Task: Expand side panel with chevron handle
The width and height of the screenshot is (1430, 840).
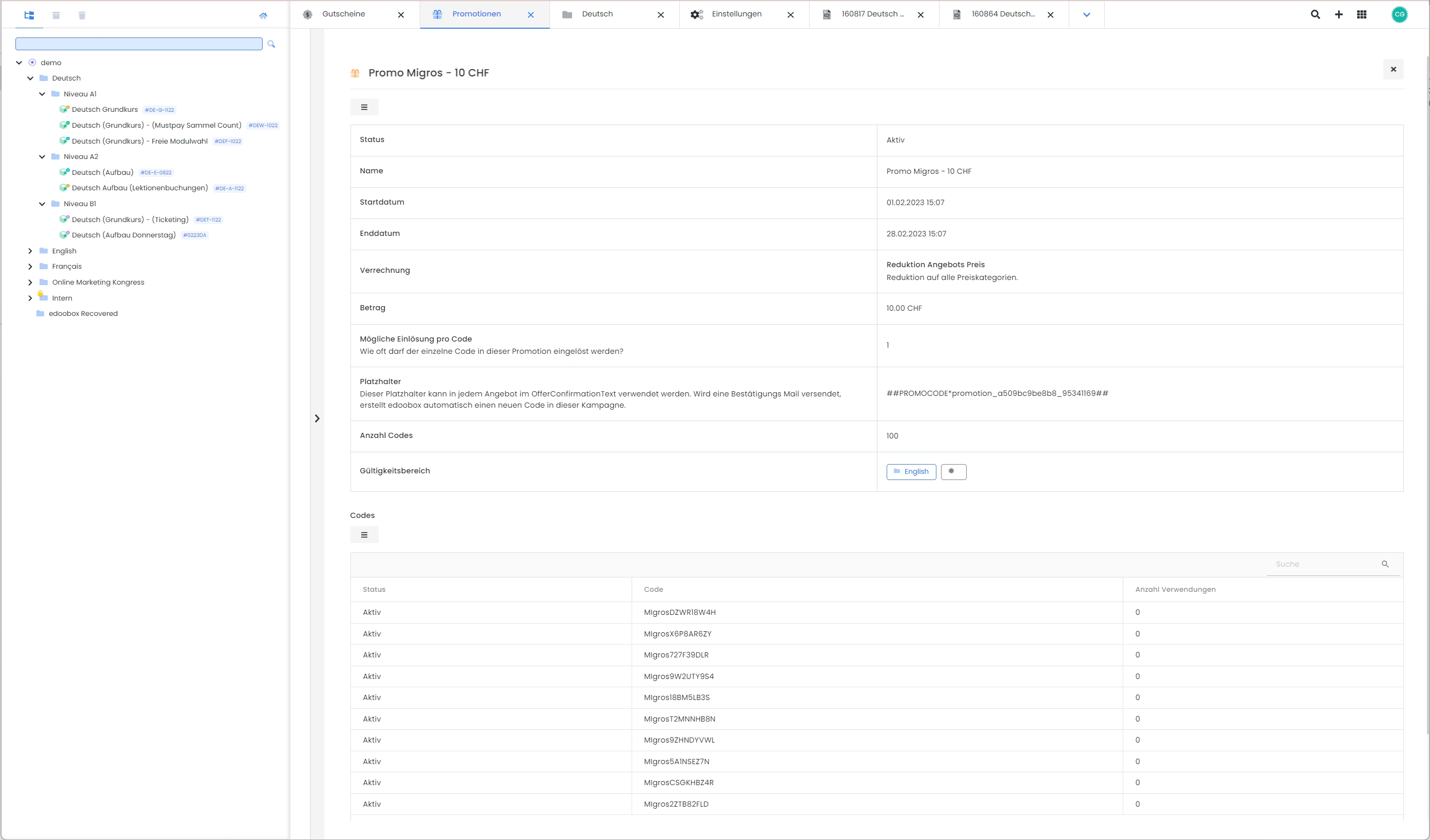Action: (x=317, y=418)
